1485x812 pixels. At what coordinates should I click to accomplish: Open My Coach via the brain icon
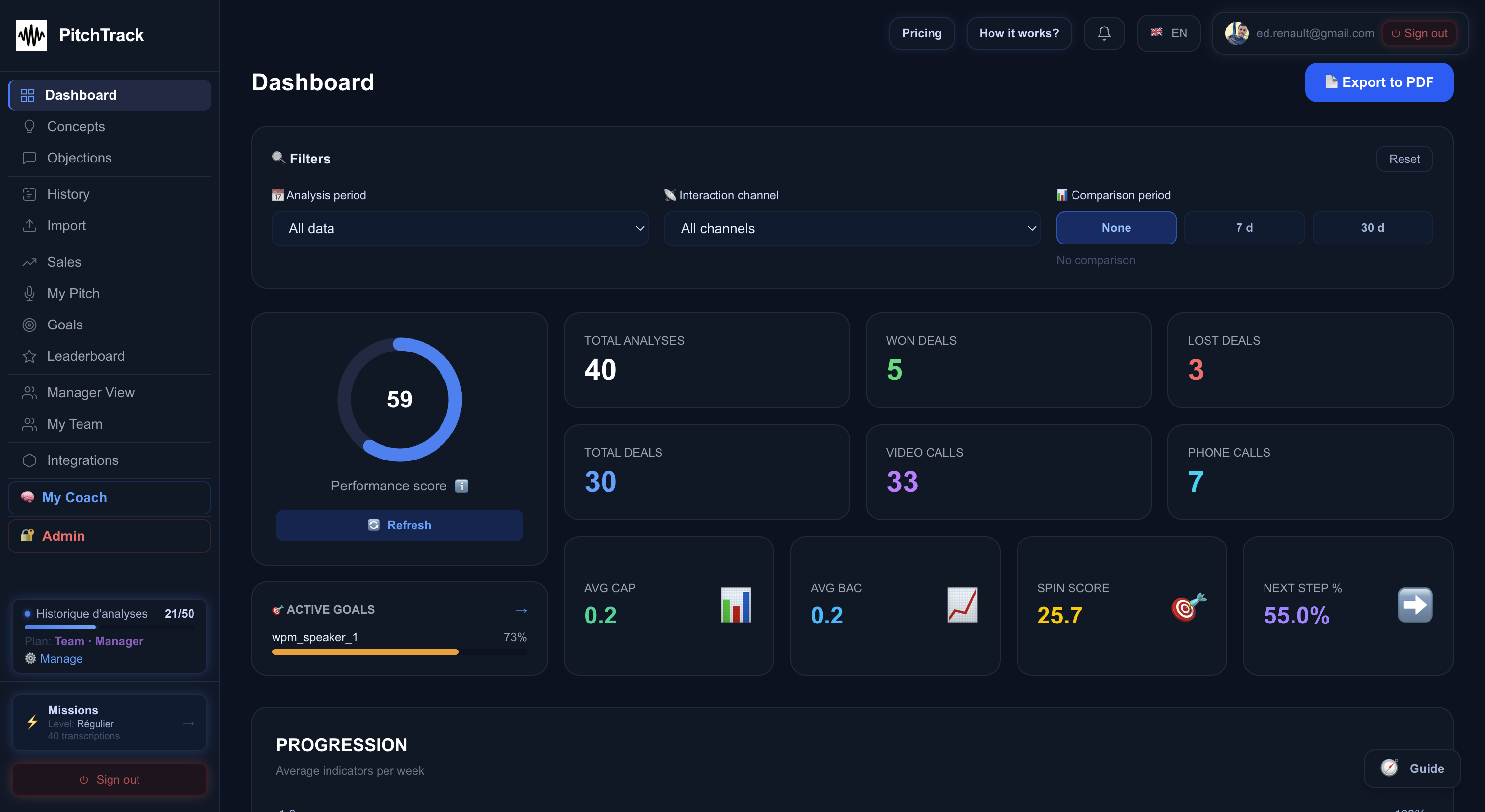click(27, 497)
